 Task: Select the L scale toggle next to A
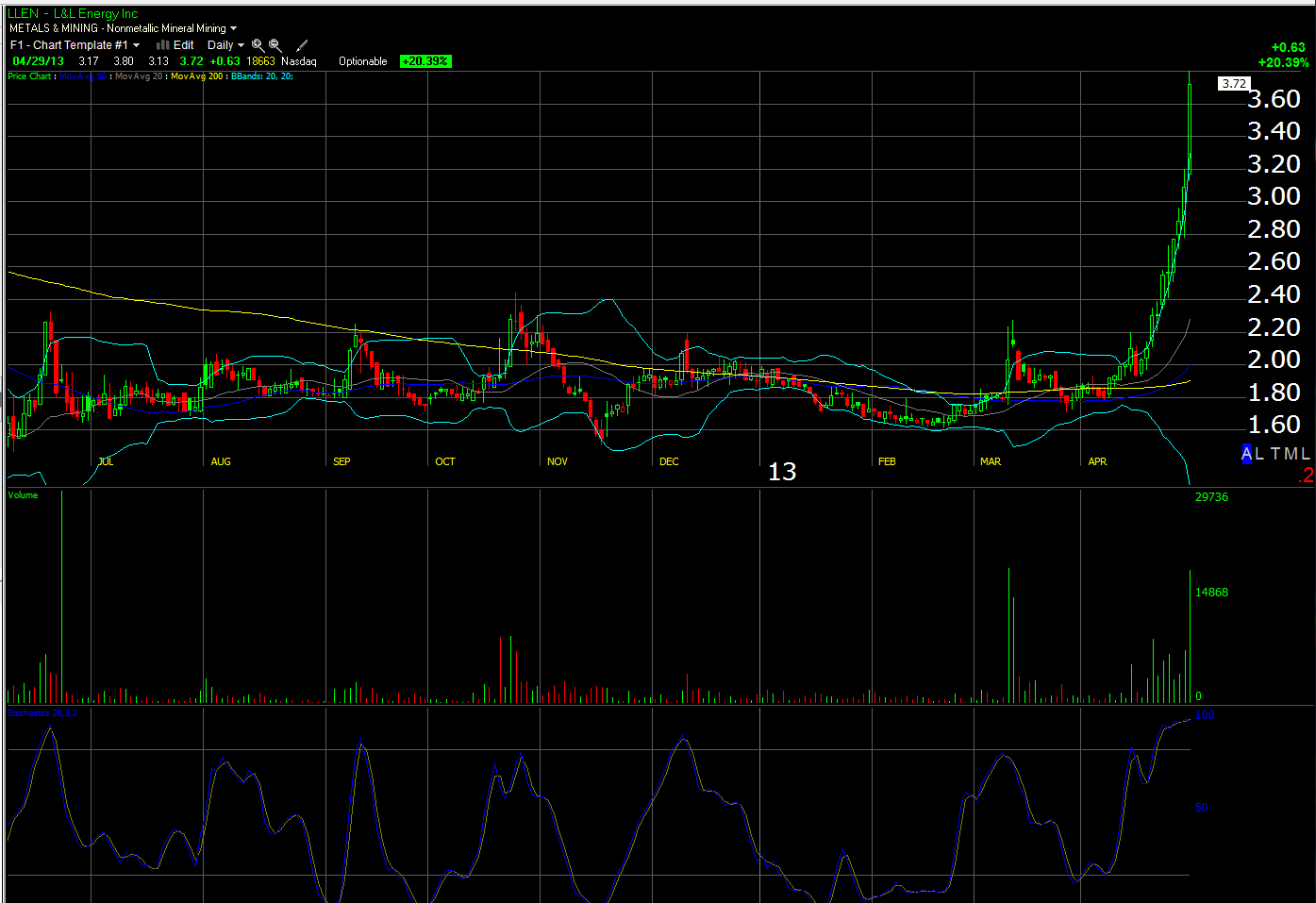pyautogui.click(x=1259, y=454)
